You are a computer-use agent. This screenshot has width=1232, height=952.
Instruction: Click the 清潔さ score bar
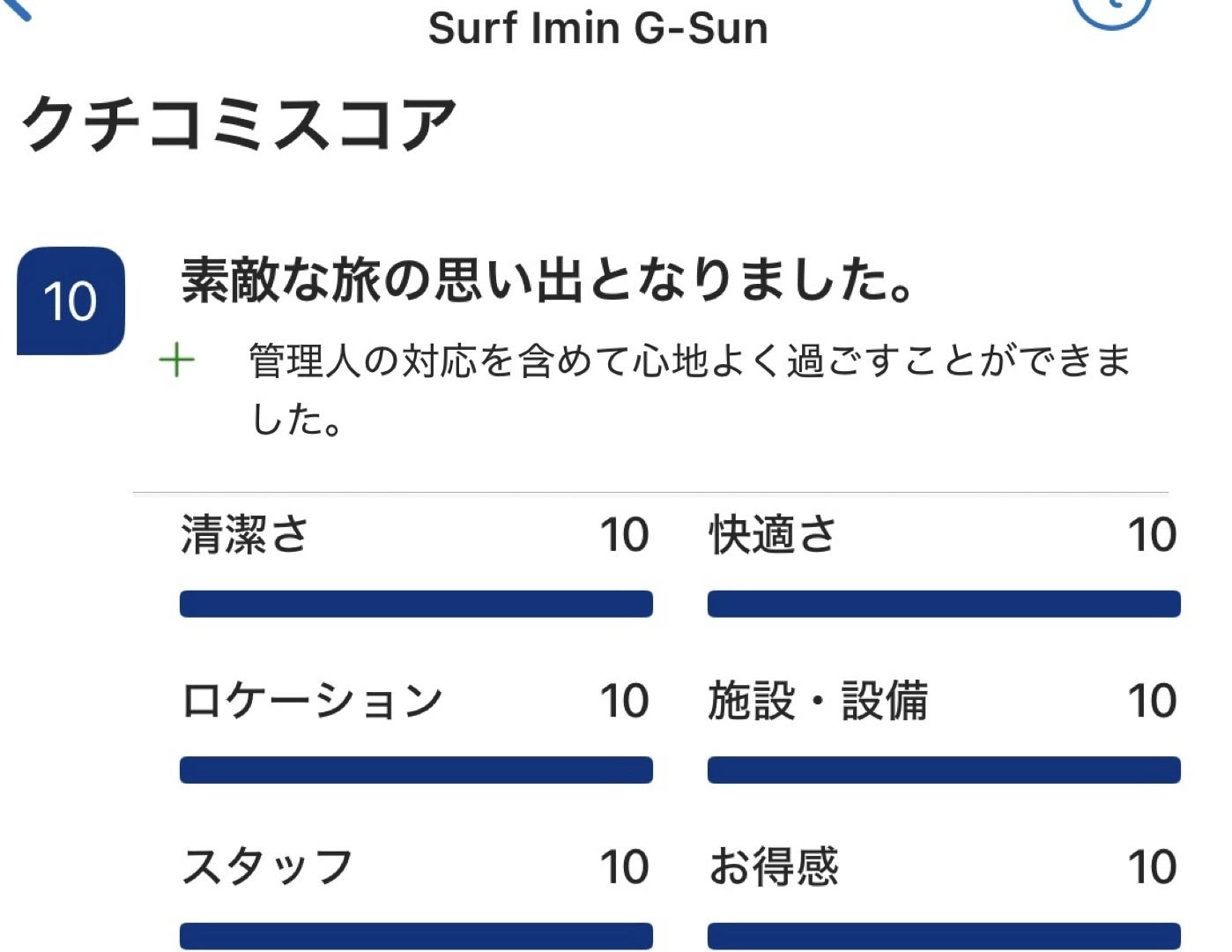click(416, 604)
